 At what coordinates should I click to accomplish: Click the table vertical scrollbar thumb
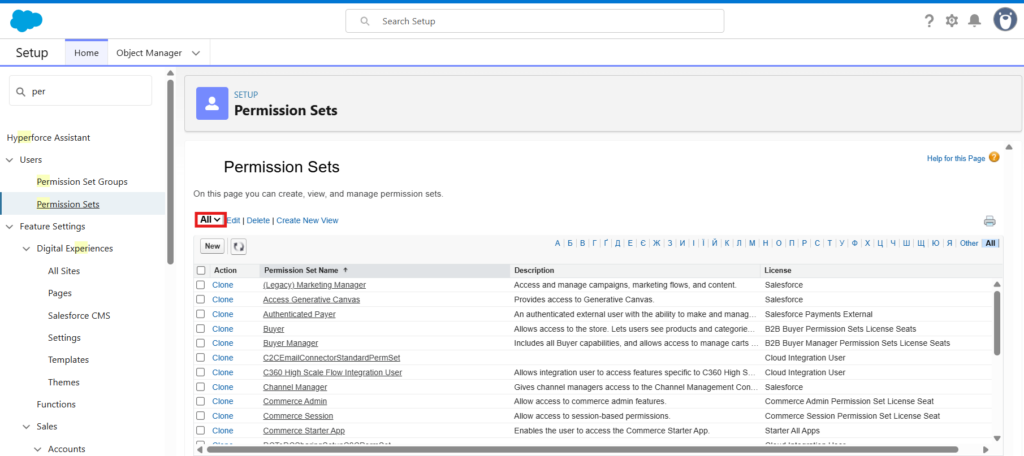click(x=997, y=323)
